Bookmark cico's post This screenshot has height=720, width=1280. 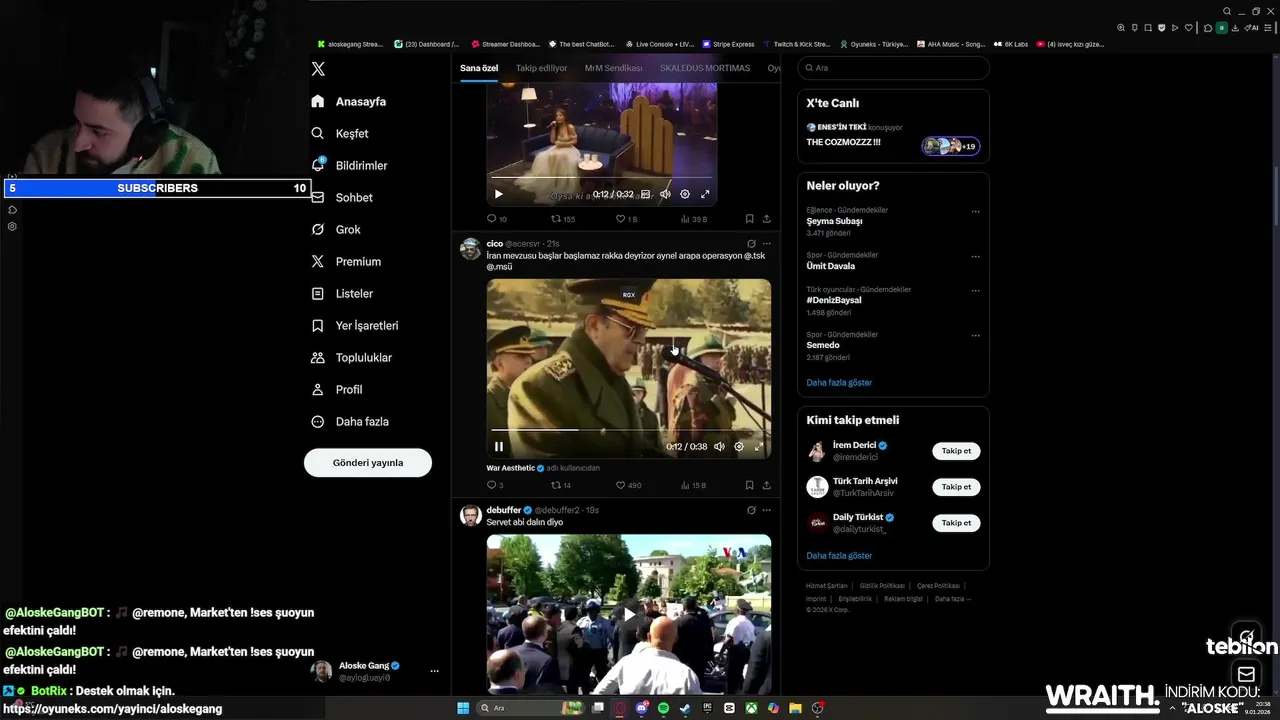pyautogui.click(x=749, y=485)
